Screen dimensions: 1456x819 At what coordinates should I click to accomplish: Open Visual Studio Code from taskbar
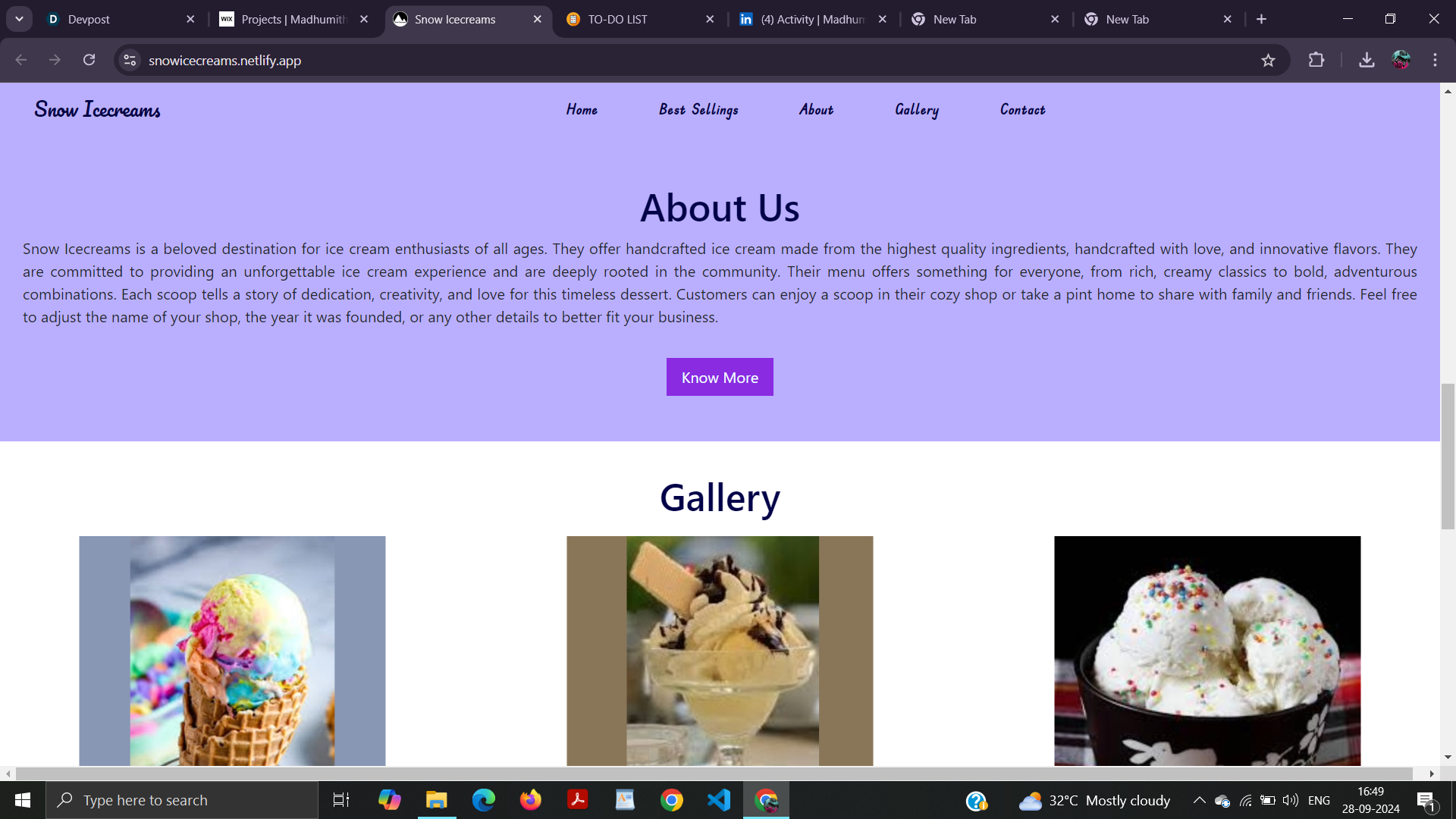click(718, 800)
